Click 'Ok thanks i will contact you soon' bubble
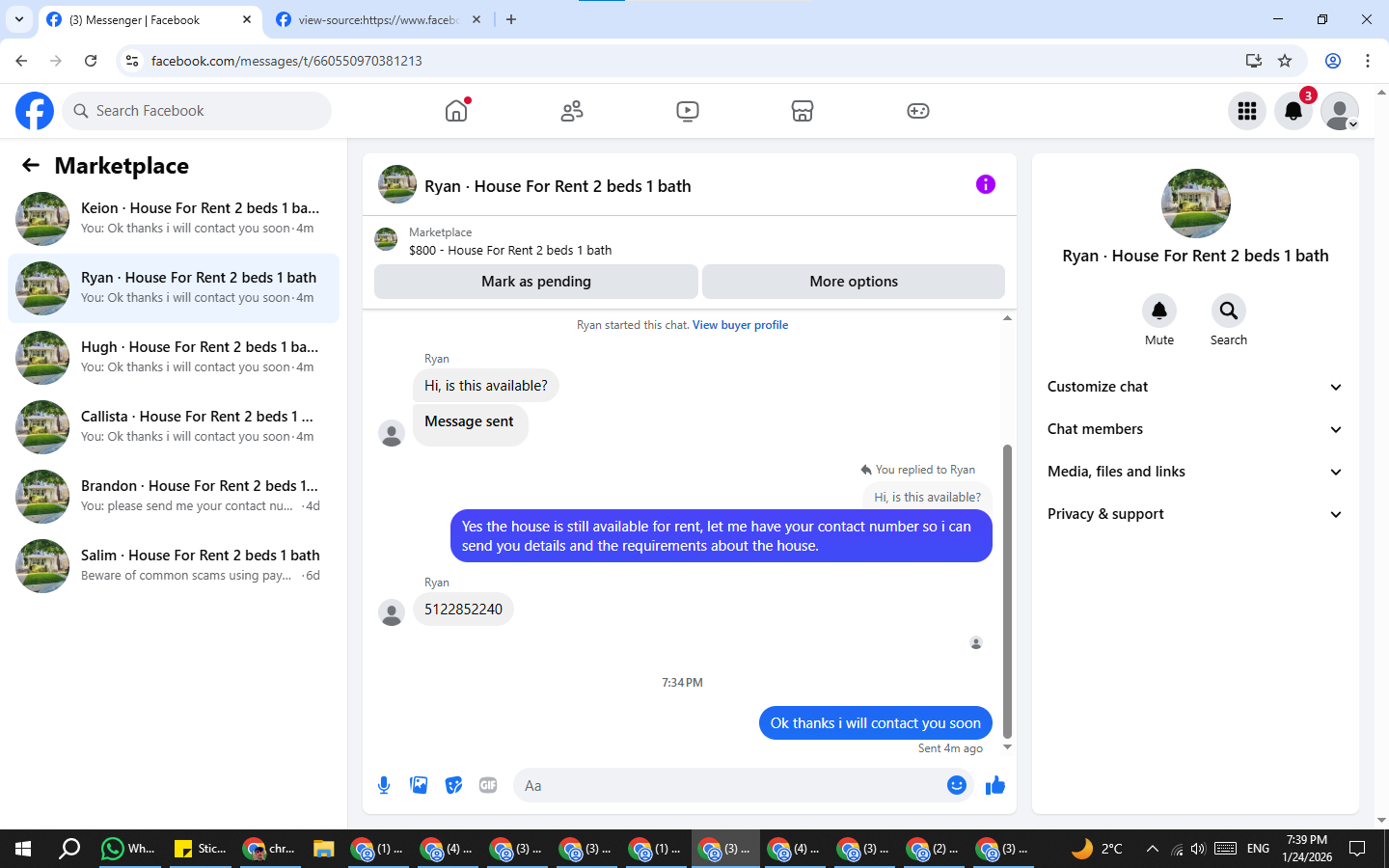 point(876,723)
